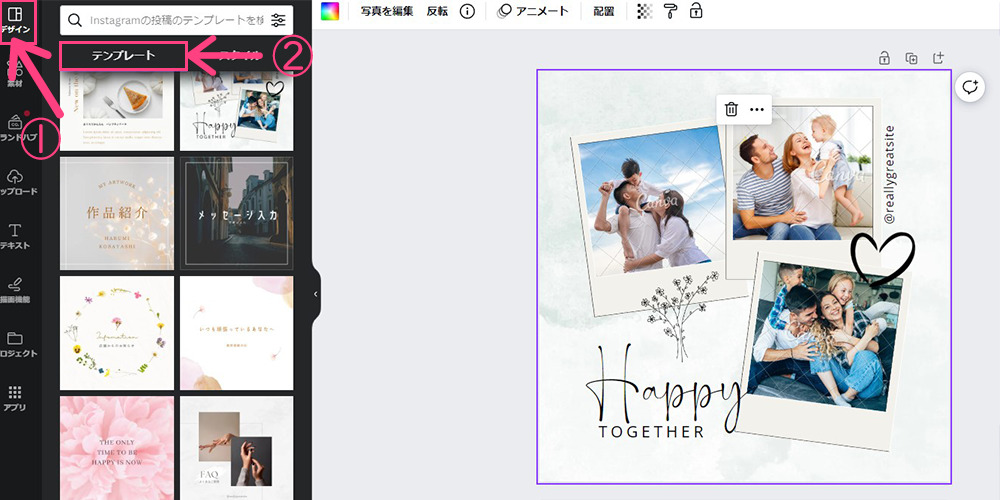Delete the selected photo with the trash icon

click(x=732, y=109)
